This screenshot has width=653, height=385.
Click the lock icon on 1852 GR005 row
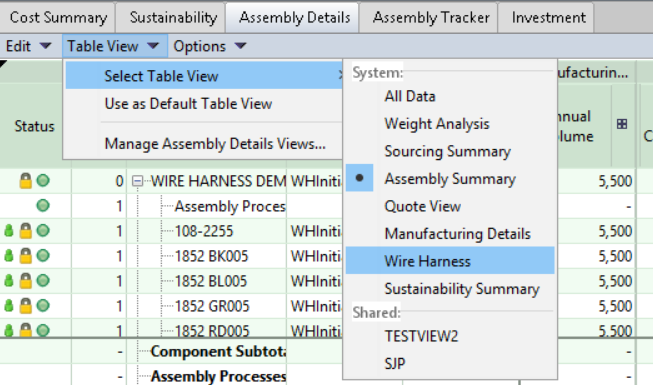pyautogui.click(x=25, y=306)
